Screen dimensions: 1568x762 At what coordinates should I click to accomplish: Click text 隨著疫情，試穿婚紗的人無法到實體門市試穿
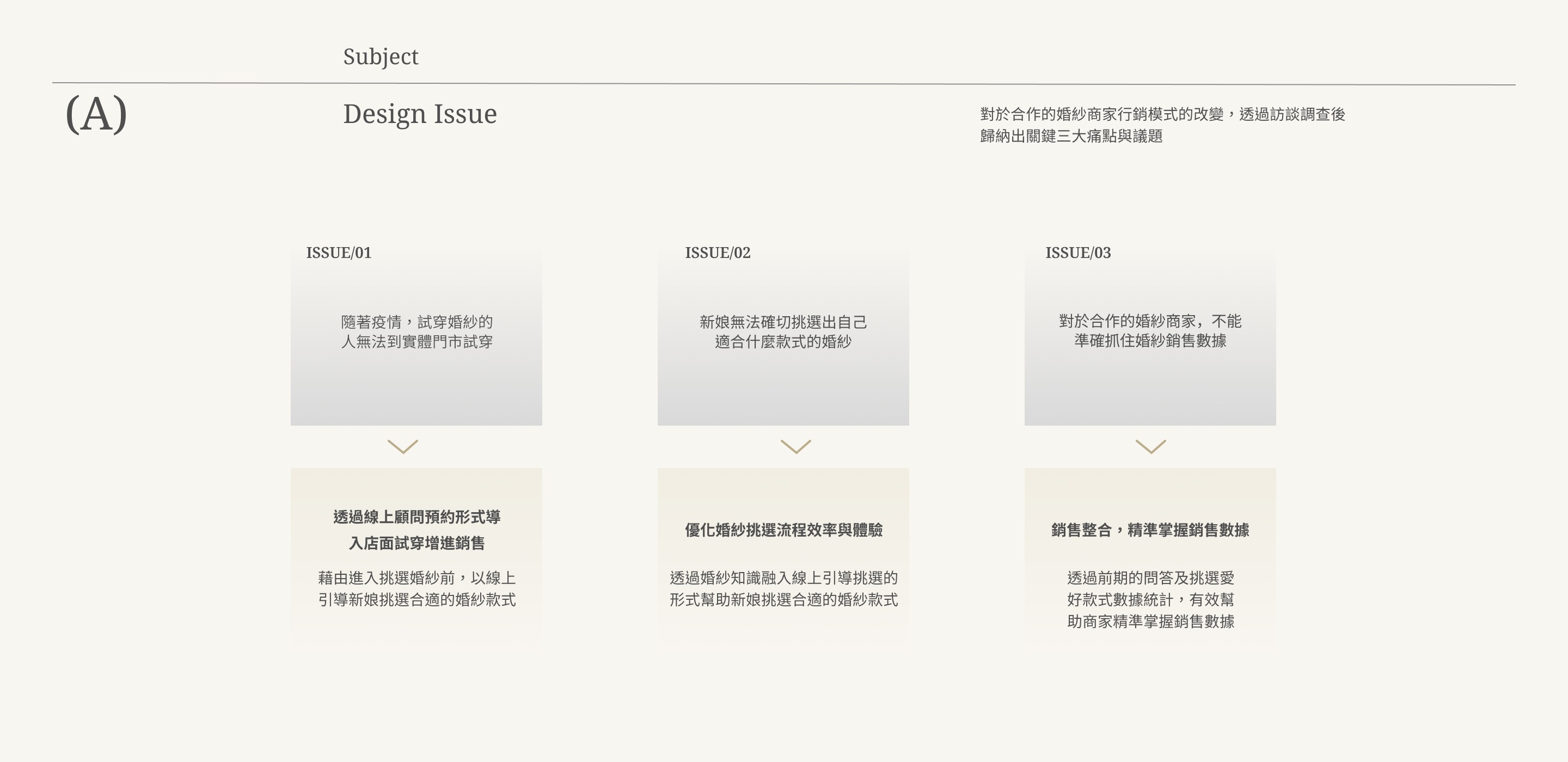pos(416,331)
